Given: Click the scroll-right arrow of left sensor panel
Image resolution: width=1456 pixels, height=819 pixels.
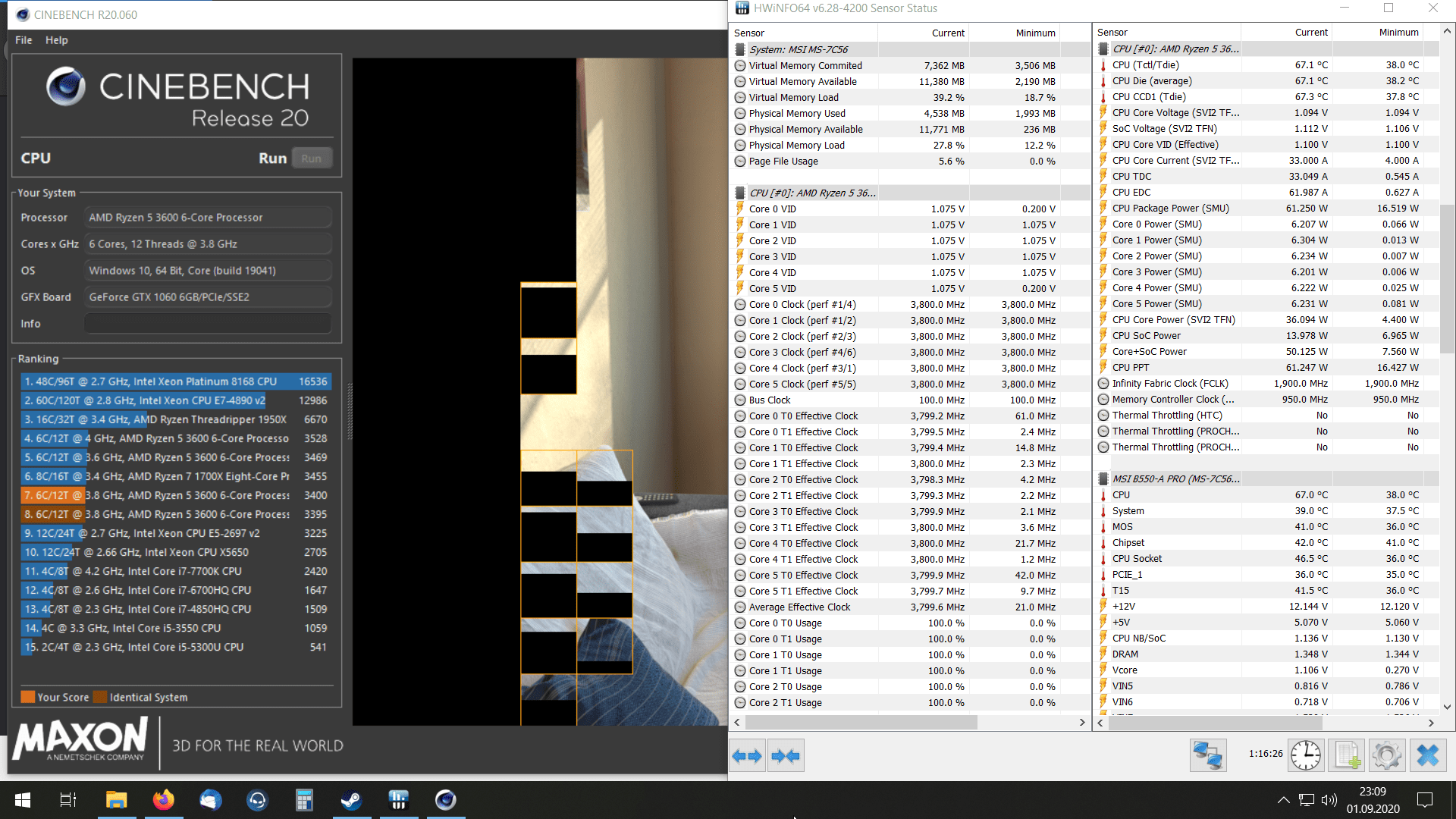Looking at the screenshot, I should click(1082, 723).
